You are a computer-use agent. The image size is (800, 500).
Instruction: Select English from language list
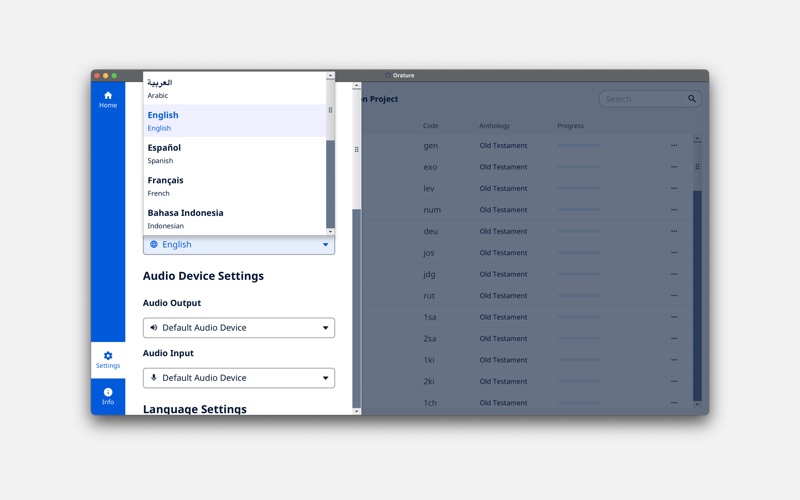click(235, 121)
